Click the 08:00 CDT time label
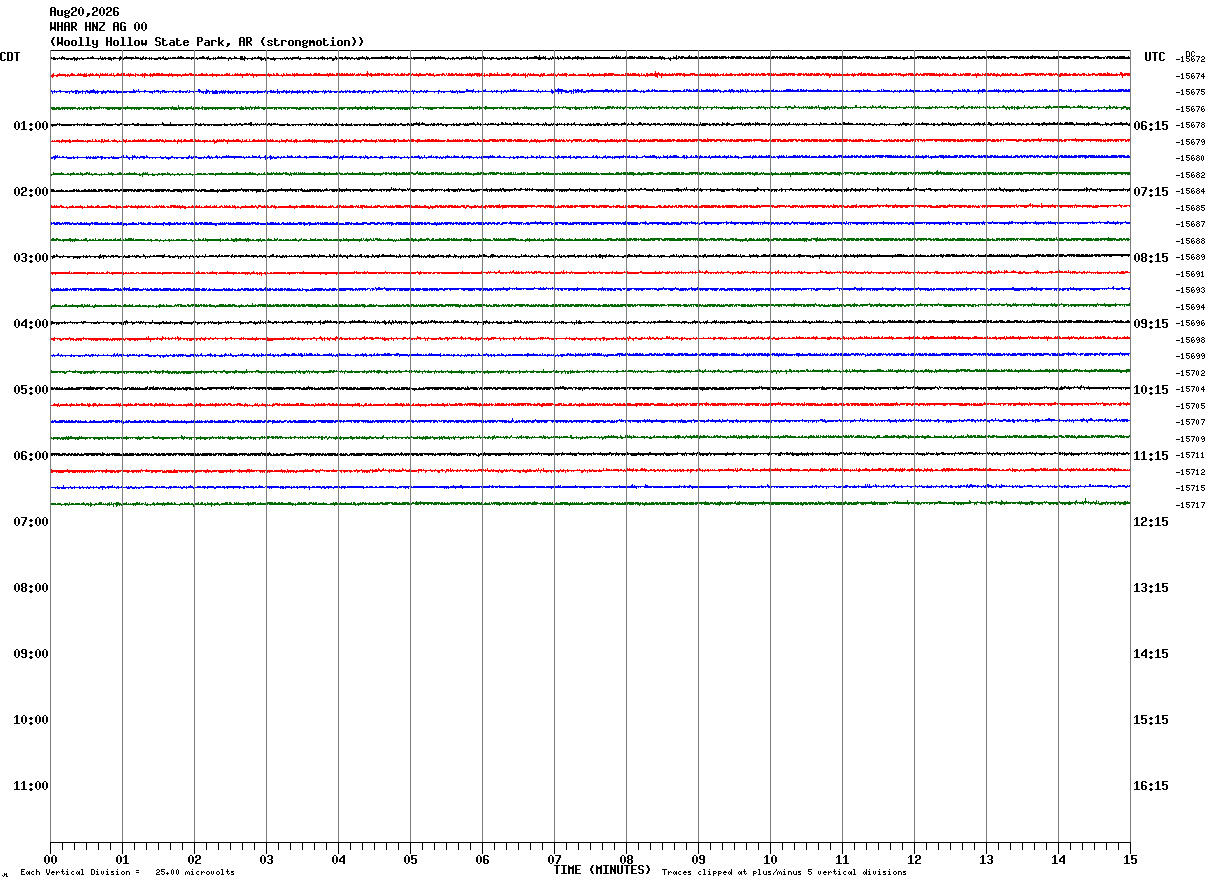This screenshot has height=886, width=1210. pyautogui.click(x=31, y=588)
